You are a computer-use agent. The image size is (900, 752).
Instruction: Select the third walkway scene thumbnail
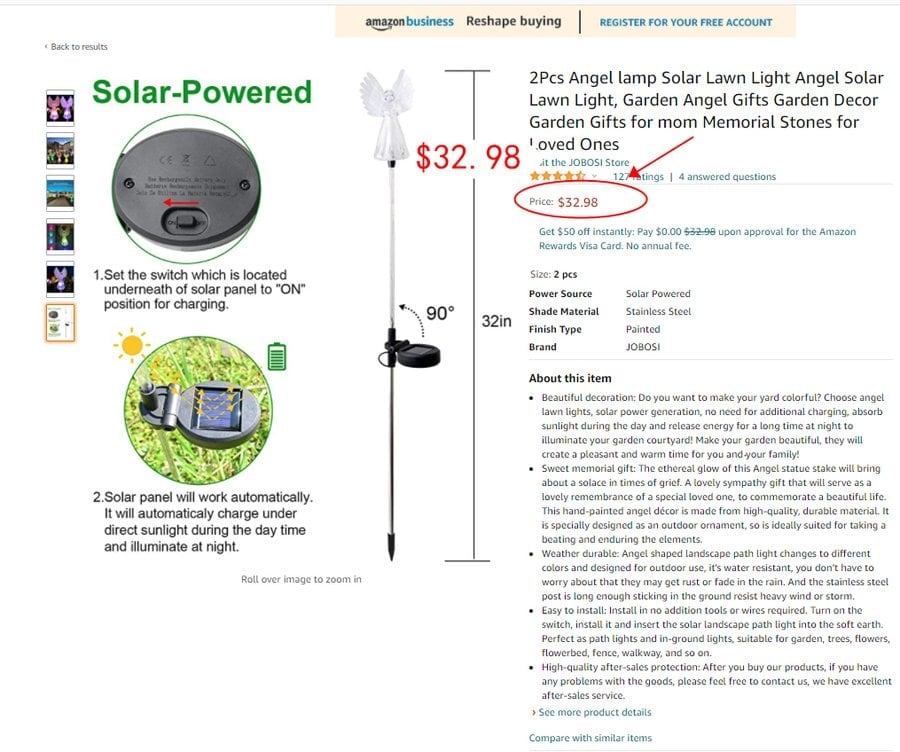(60, 193)
